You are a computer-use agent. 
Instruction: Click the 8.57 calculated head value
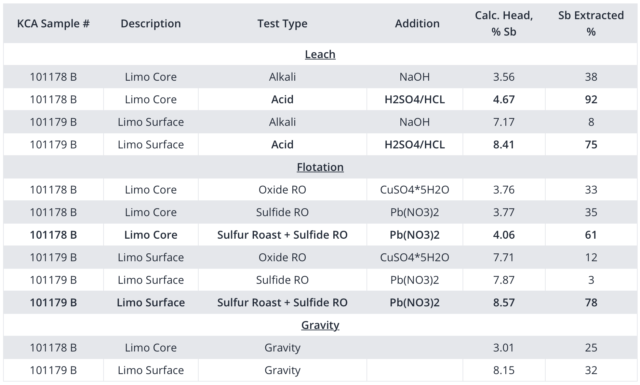tap(504, 303)
